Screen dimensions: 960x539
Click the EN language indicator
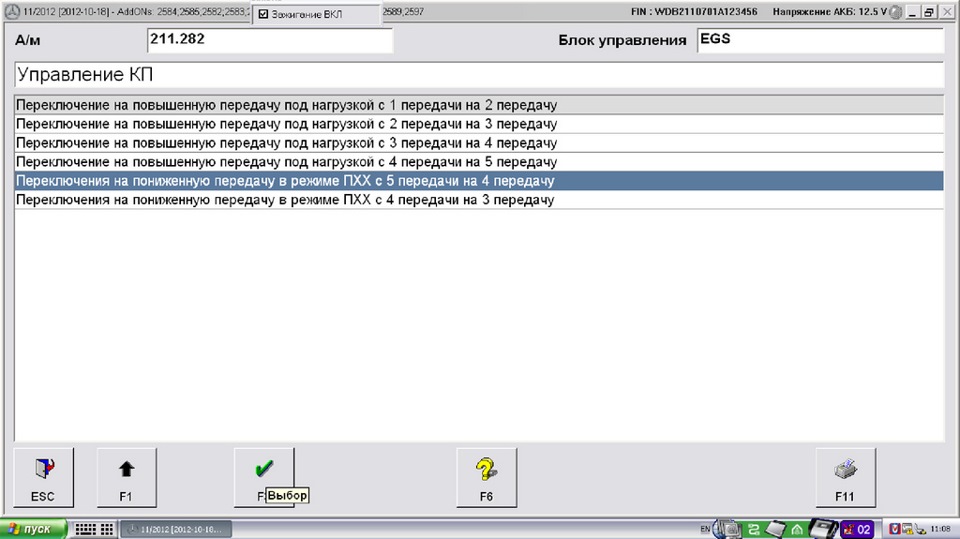pos(705,529)
